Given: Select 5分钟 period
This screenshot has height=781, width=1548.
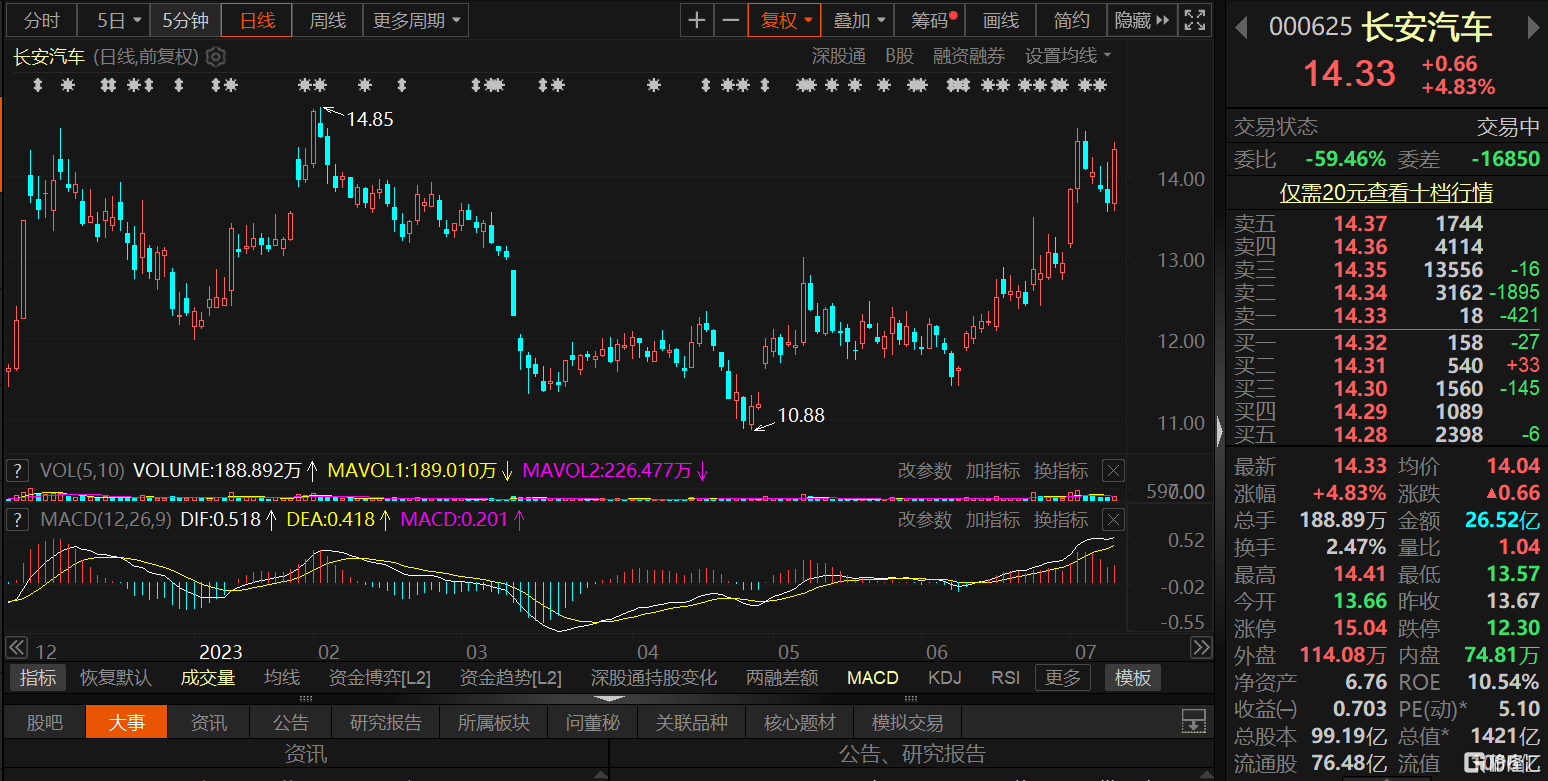Looking at the screenshot, I should point(185,20).
